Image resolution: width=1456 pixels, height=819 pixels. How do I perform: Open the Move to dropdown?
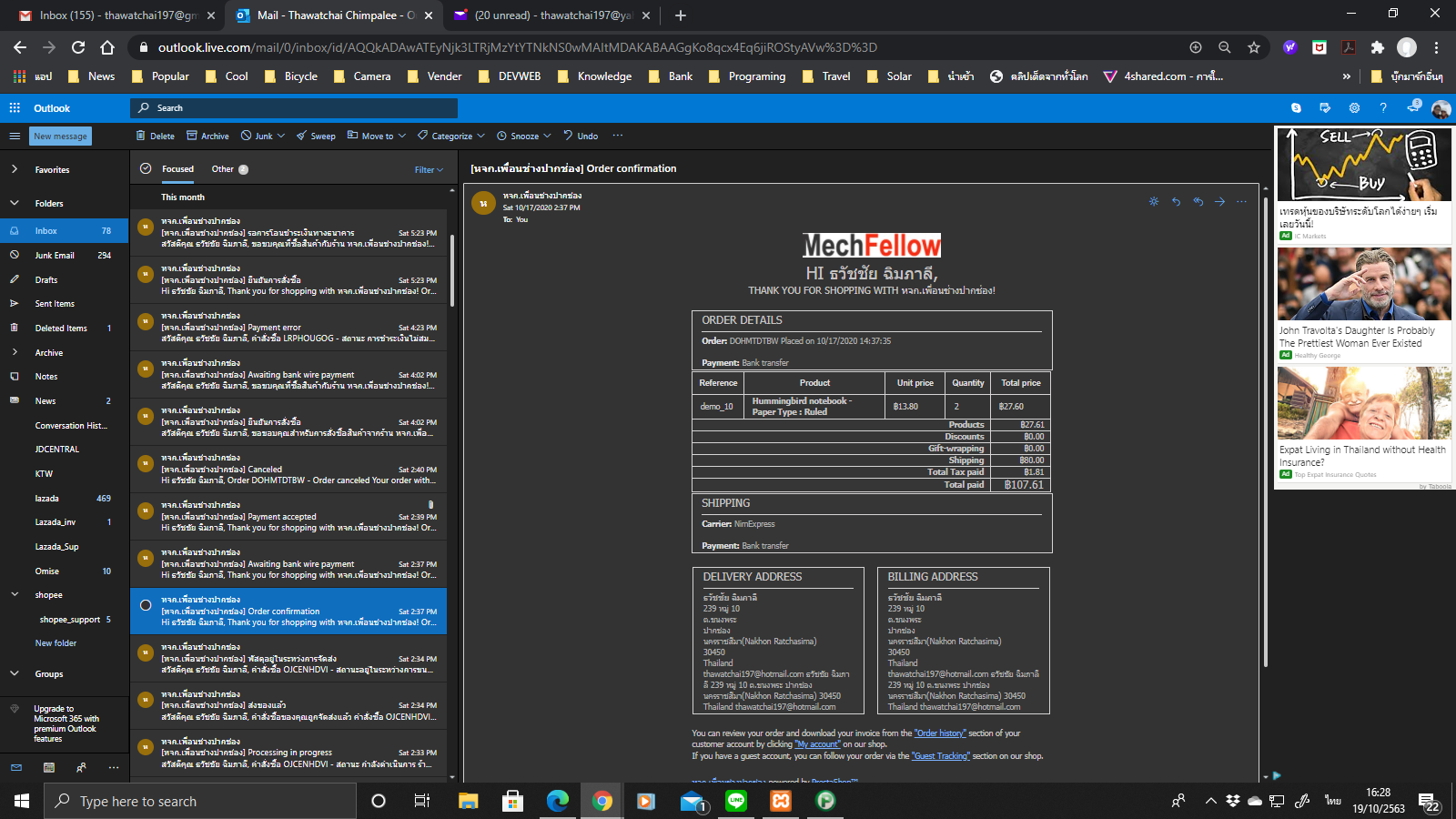pyautogui.click(x=376, y=136)
